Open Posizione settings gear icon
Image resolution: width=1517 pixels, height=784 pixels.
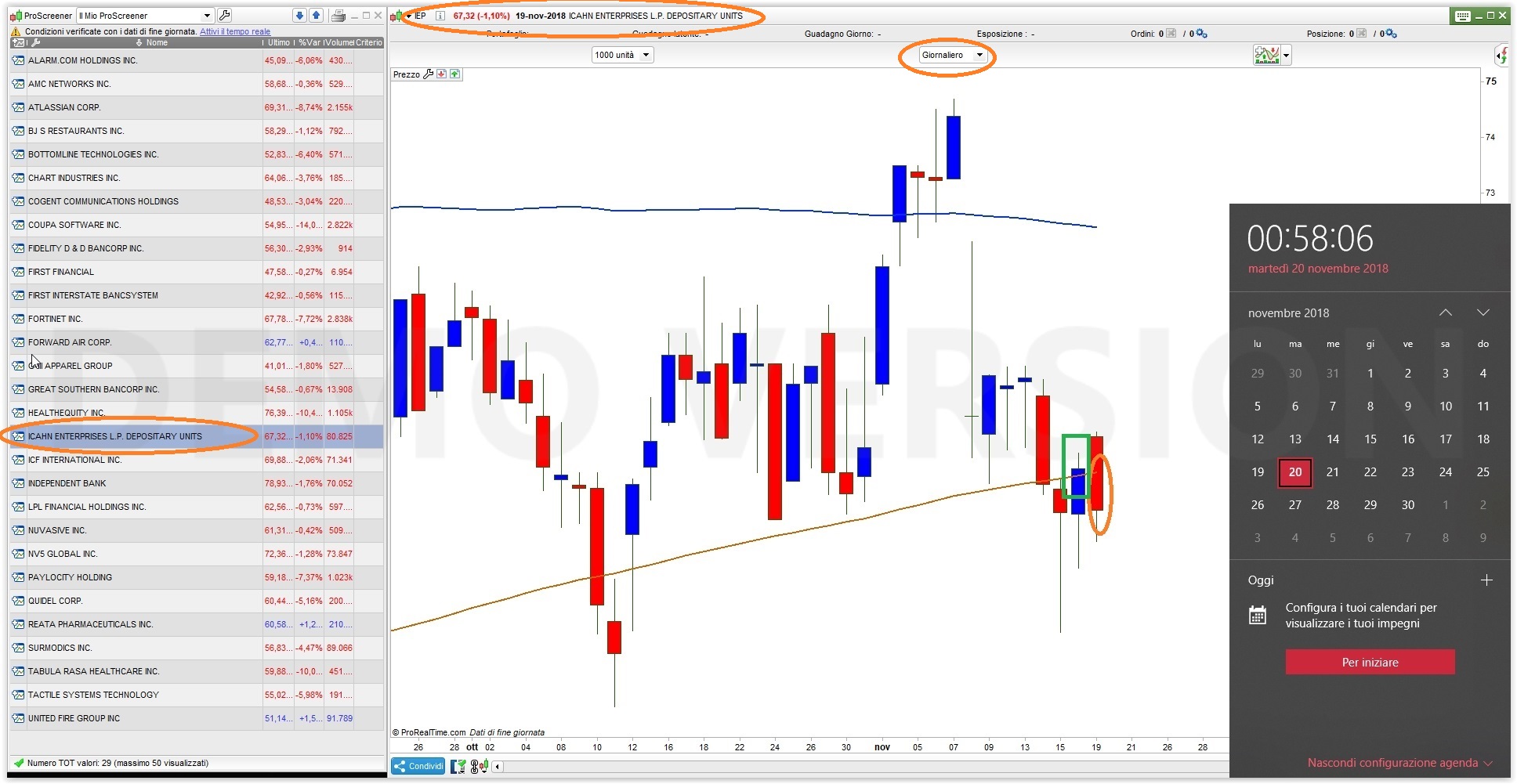pyautogui.click(x=1392, y=34)
